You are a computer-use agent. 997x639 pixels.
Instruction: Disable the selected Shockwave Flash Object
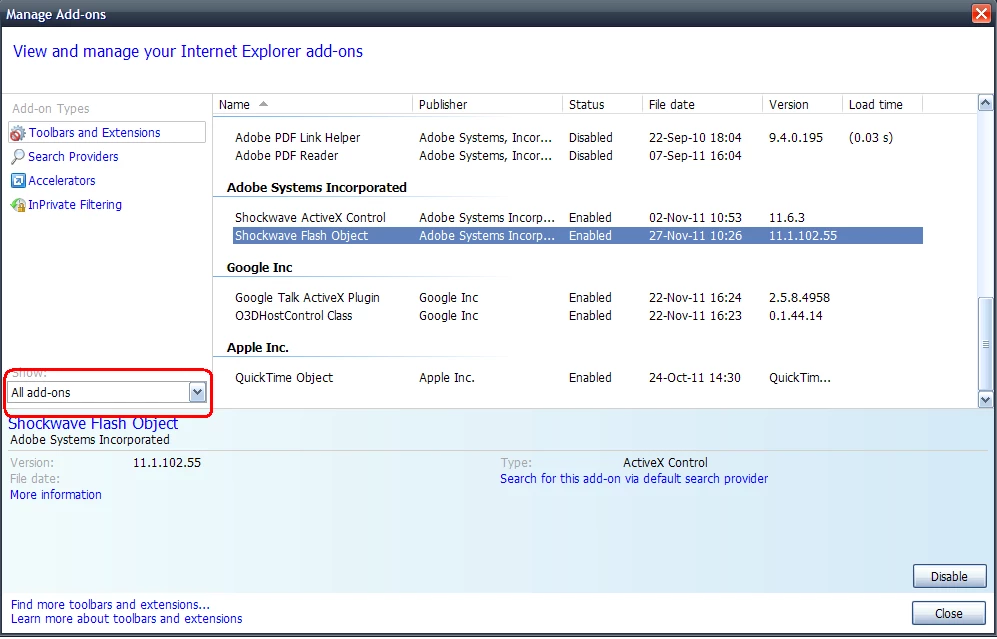[949, 577]
